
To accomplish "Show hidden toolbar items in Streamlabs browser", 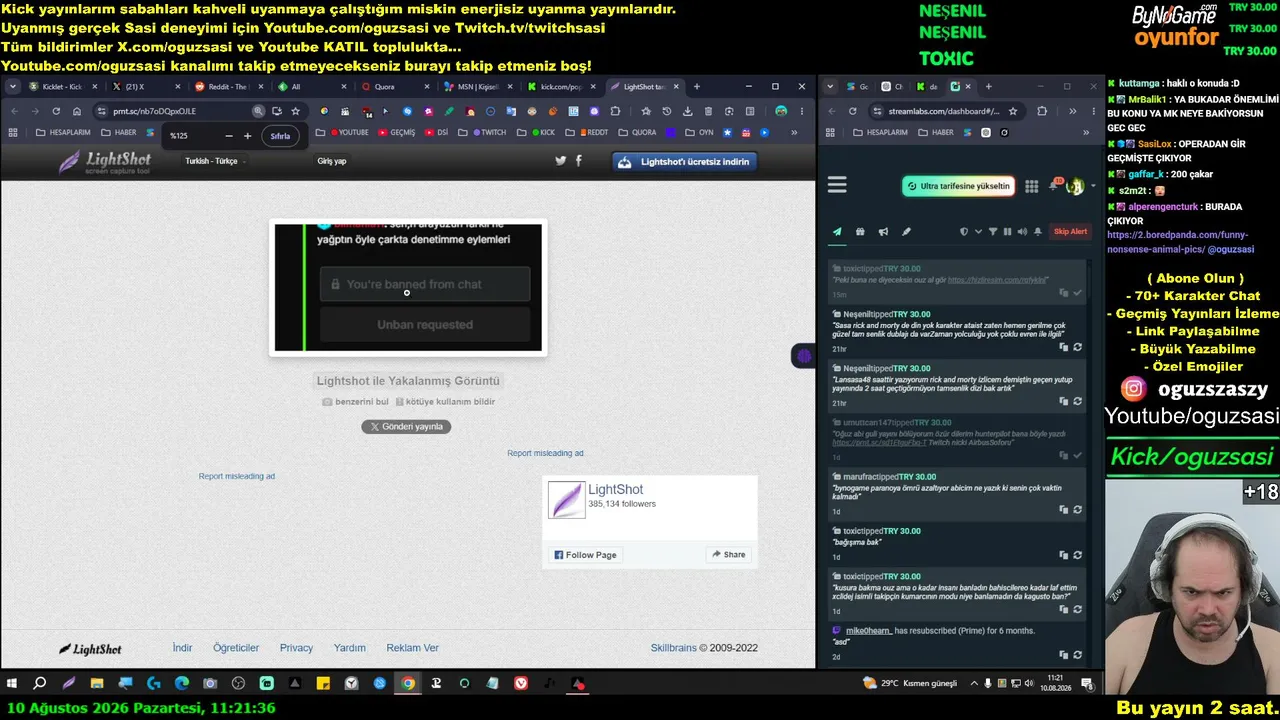I will [1072, 111].
